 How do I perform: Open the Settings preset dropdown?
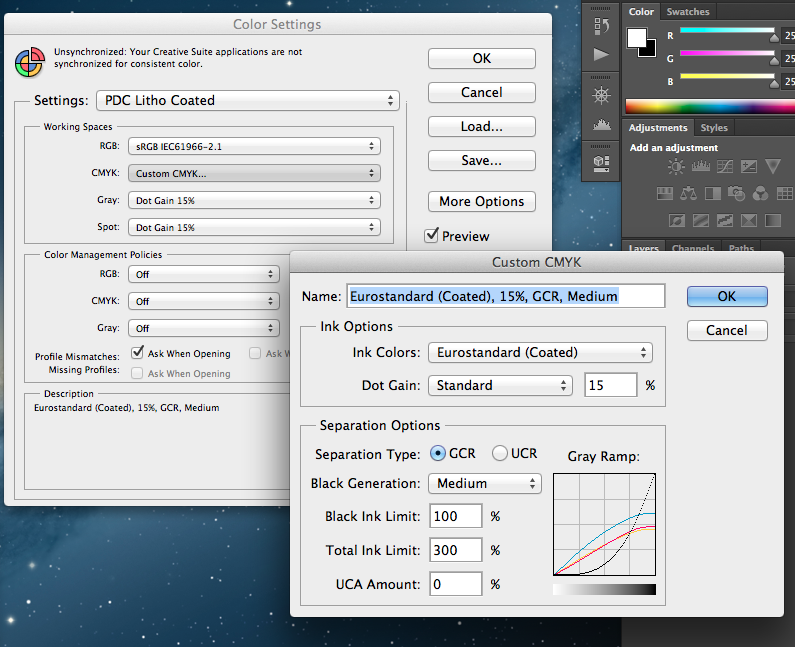[x=247, y=100]
